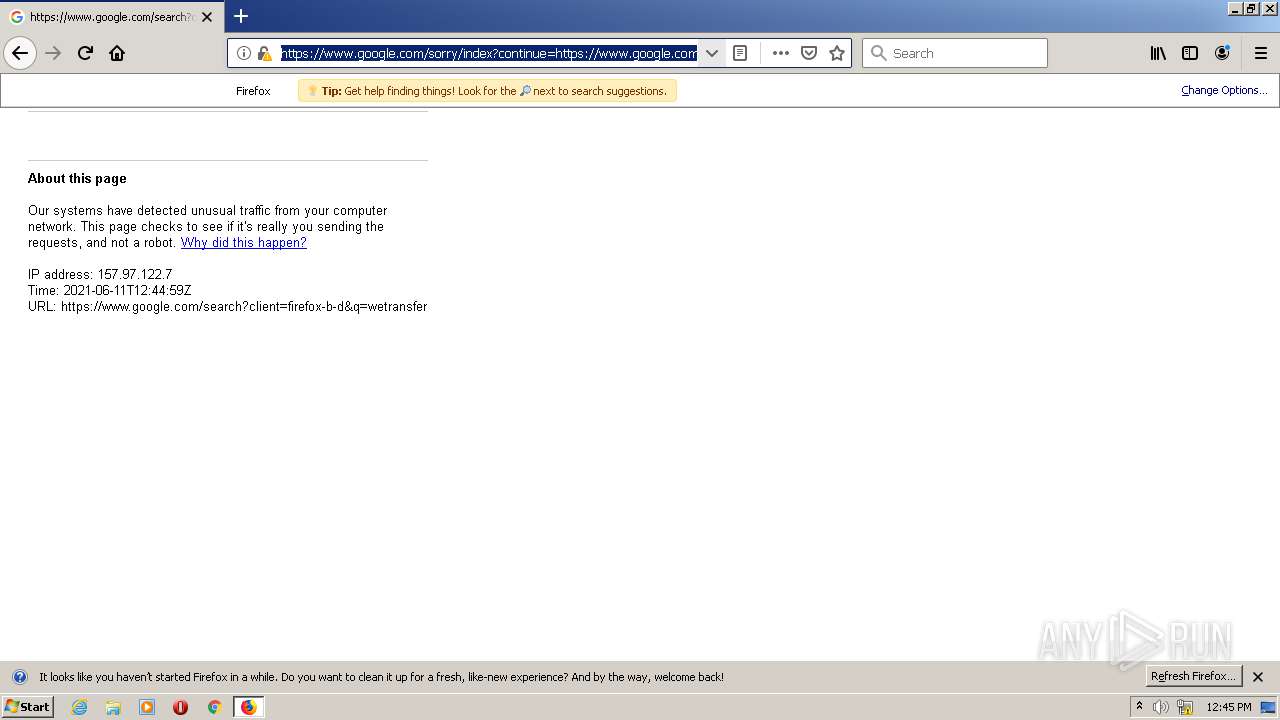This screenshot has width=1280, height=720.
Task: Open a new tab with plus button
Action: (x=241, y=16)
